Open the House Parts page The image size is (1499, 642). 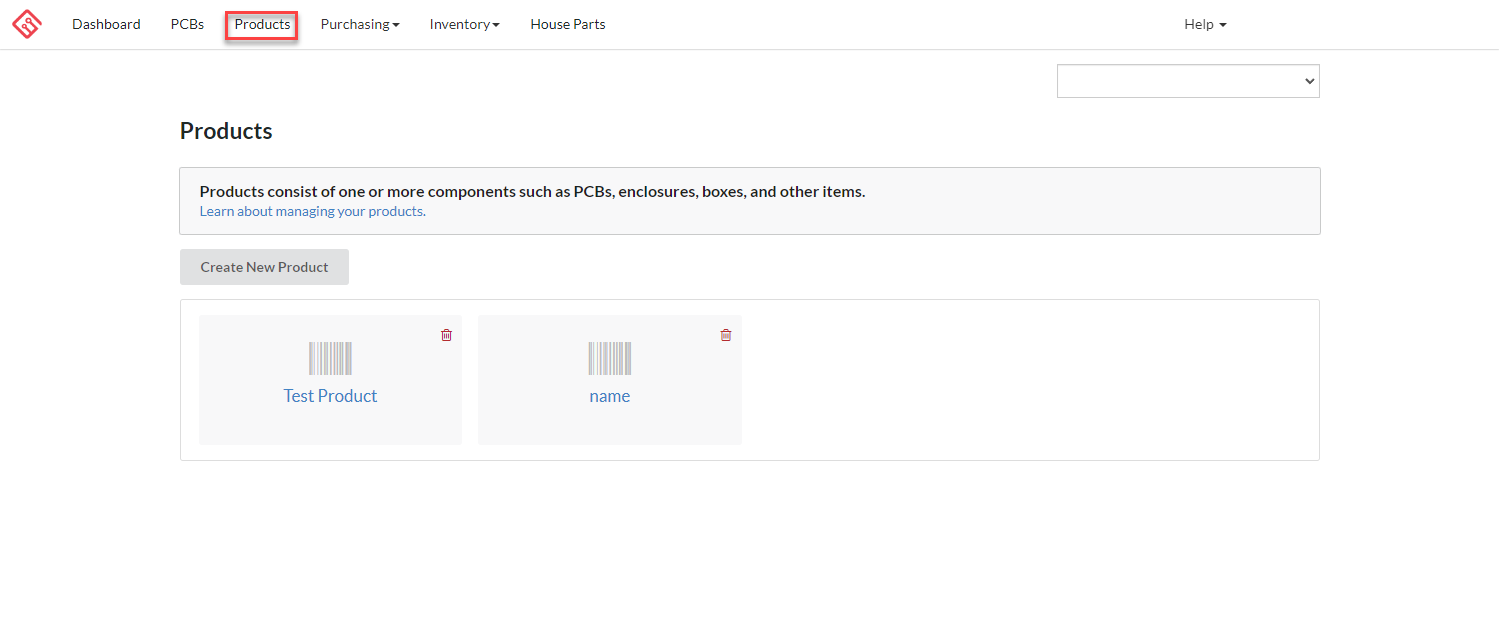click(568, 24)
